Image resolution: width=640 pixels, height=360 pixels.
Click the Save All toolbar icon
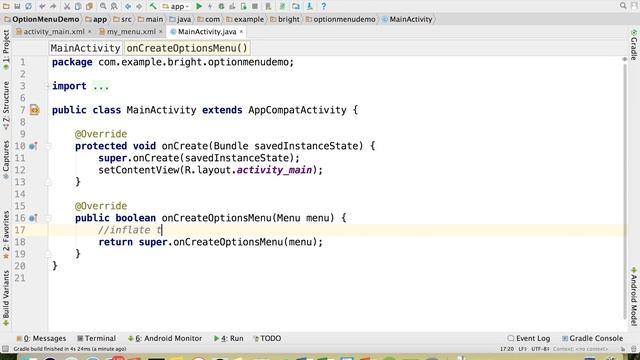[17, 6]
